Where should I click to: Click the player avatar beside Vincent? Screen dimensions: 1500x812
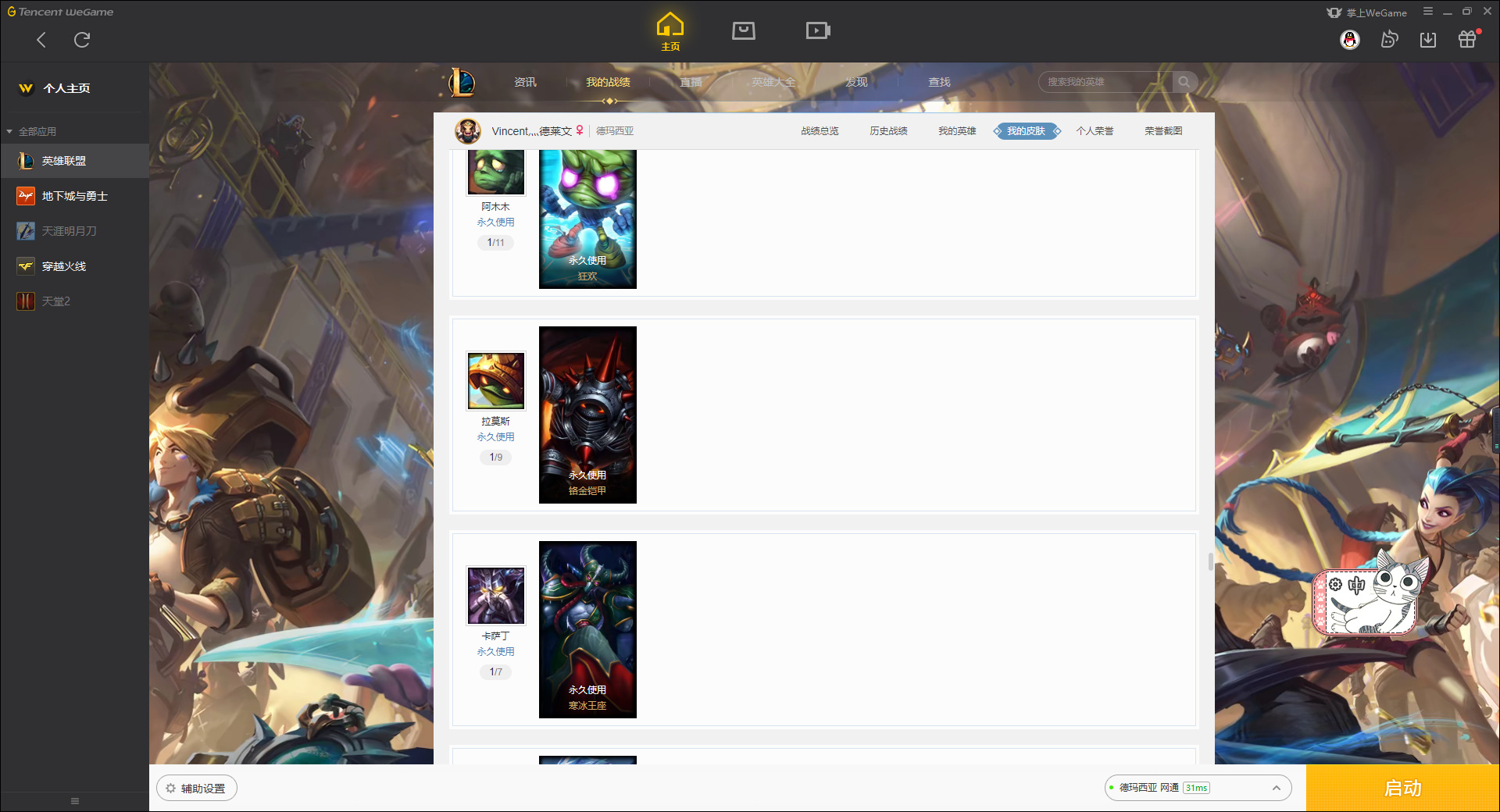click(x=468, y=131)
